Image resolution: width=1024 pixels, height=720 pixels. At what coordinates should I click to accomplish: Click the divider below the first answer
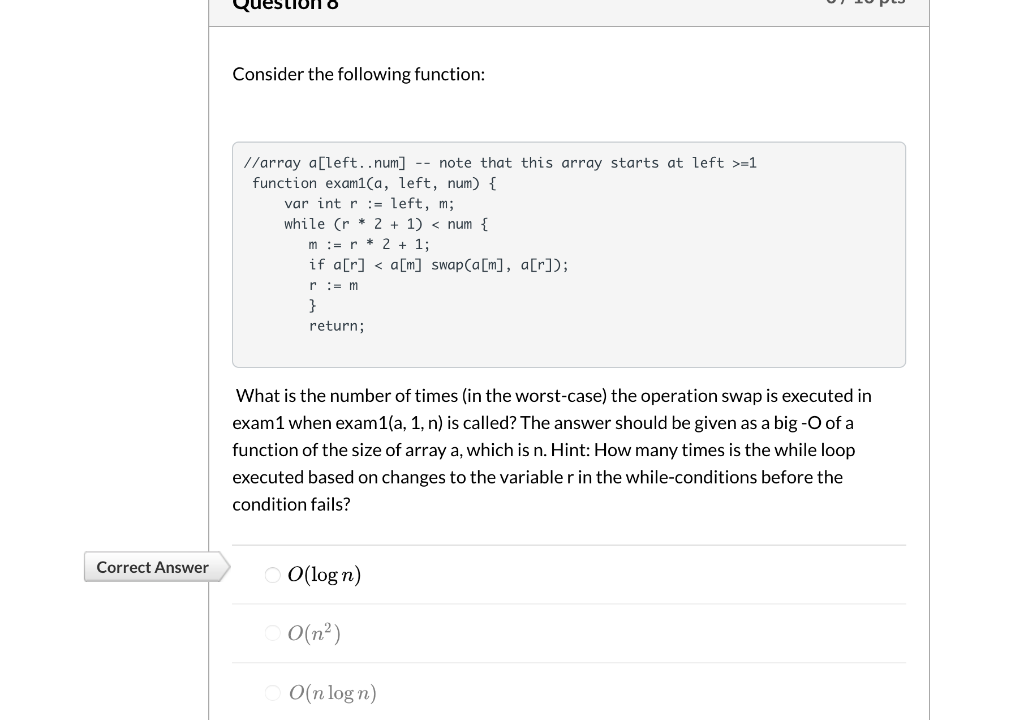pyautogui.click(x=569, y=603)
